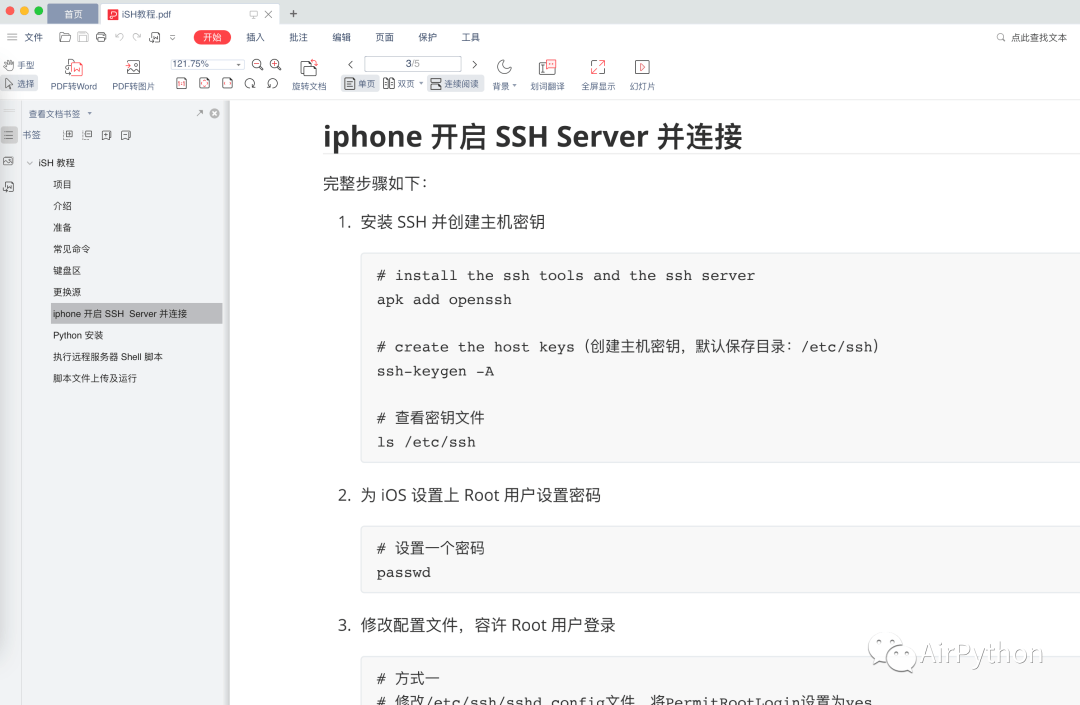Click the open folder icon in quick toolbar
Screen dimensions: 1080x705
(65, 37)
